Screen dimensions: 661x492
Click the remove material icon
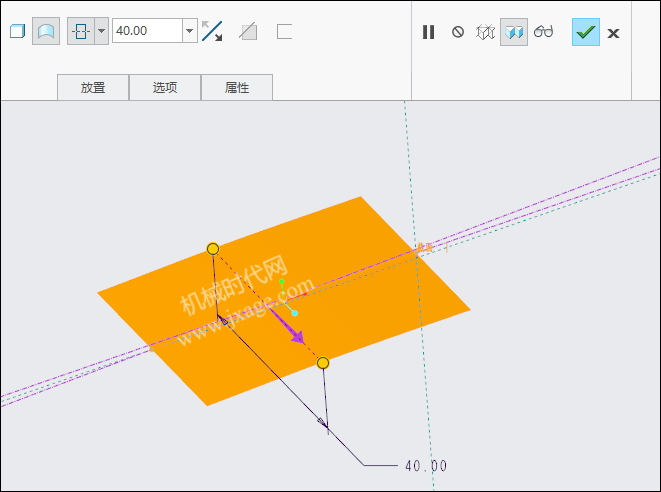(248, 32)
